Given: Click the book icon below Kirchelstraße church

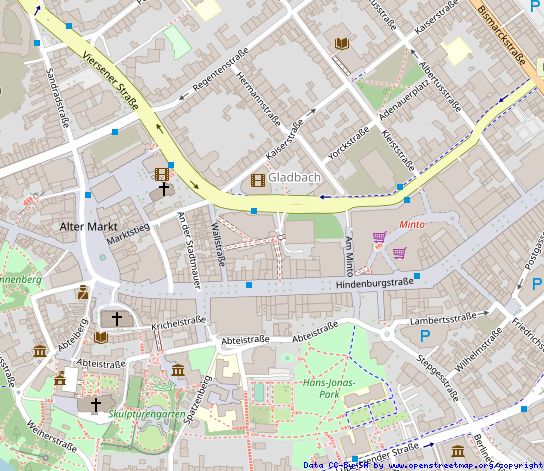Looking at the screenshot, I should tap(101, 337).
